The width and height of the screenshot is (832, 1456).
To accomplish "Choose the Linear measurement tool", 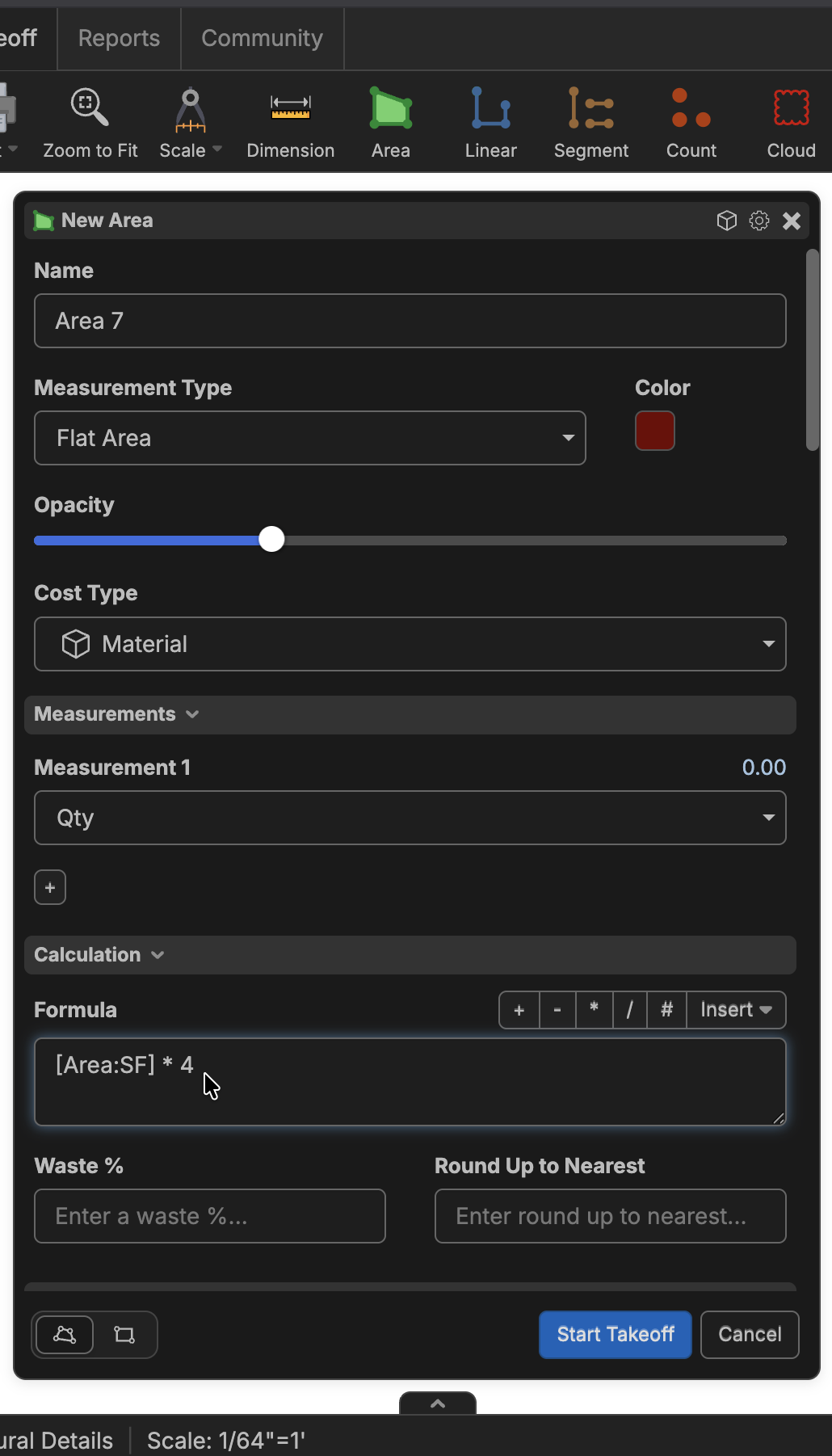I will [x=490, y=123].
